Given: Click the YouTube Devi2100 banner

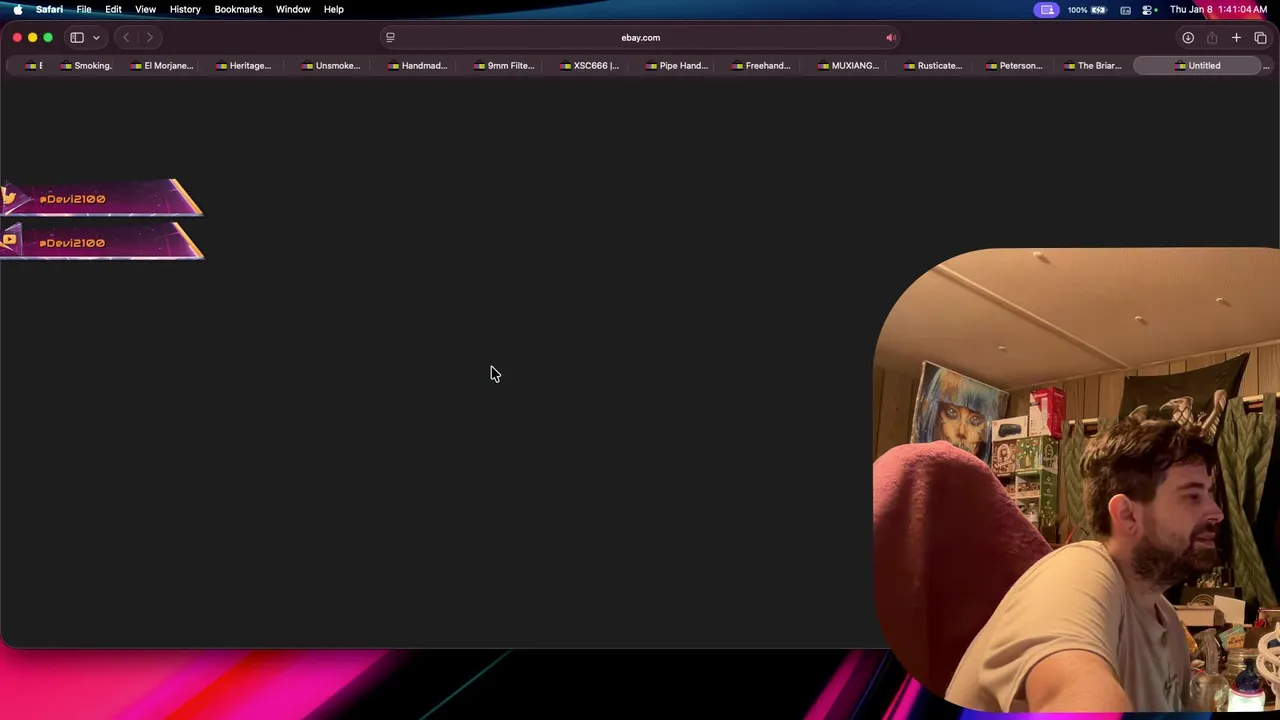Looking at the screenshot, I should [x=101, y=242].
